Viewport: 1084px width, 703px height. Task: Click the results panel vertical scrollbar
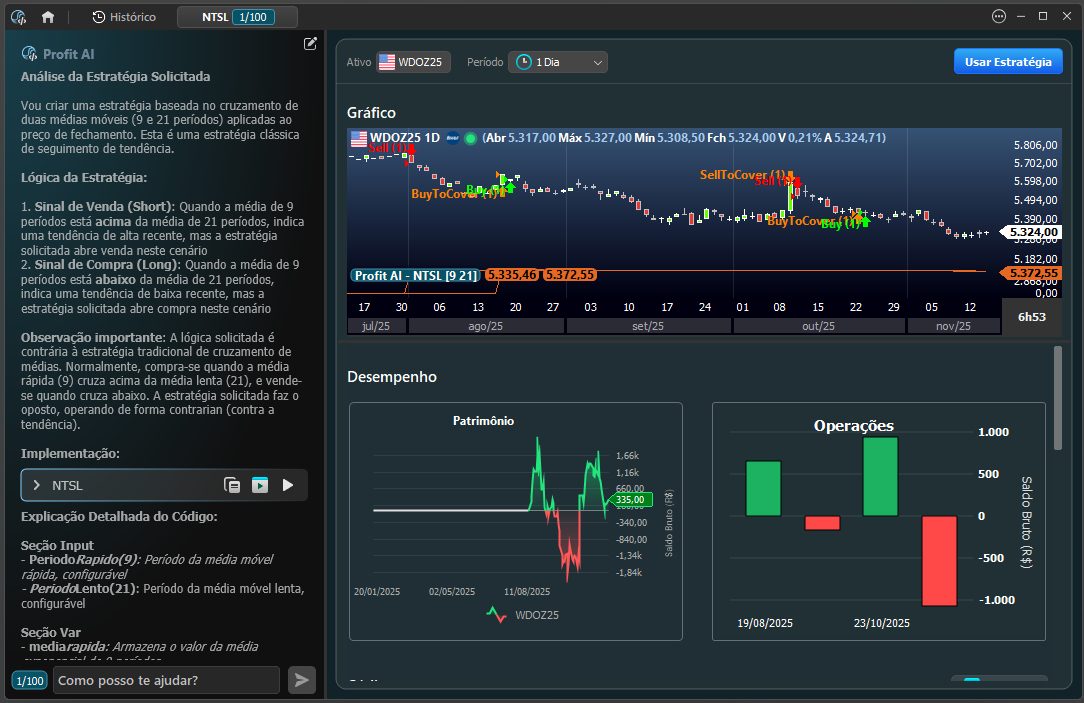tap(1058, 398)
